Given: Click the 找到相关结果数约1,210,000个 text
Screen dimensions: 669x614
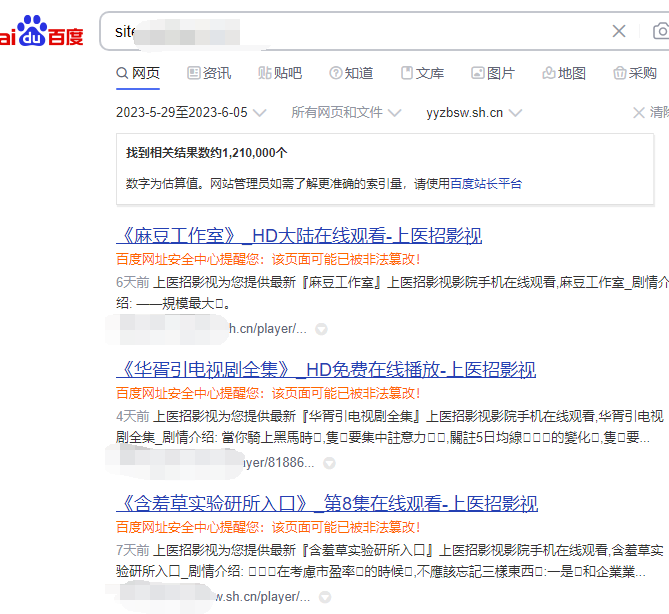Looking at the screenshot, I should pos(207,152).
